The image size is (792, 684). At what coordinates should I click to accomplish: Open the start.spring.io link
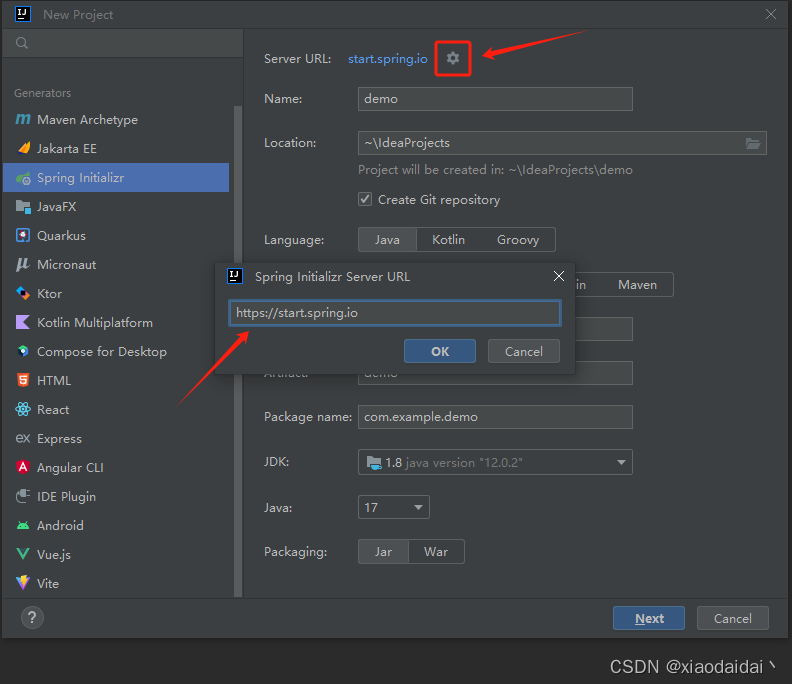(387, 59)
